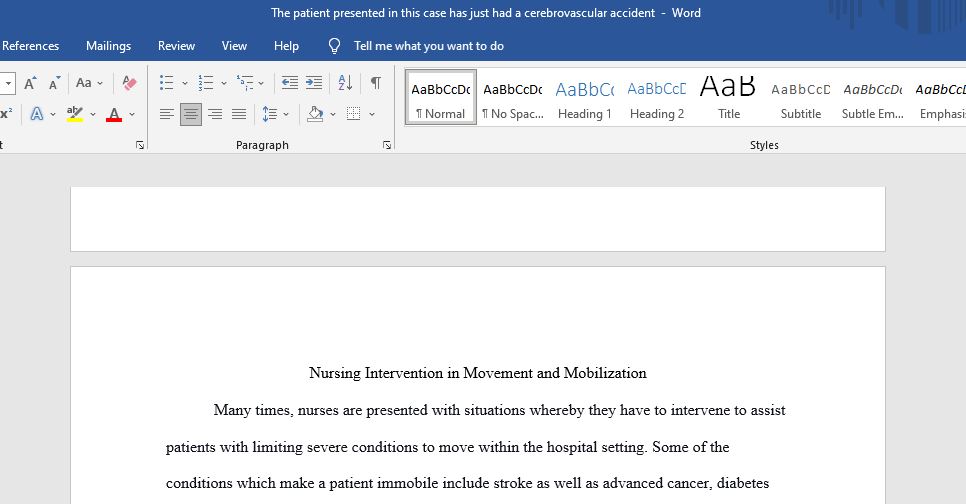The image size is (966, 504).
Task: Toggle superscript formatting
Action: click(x=6, y=114)
